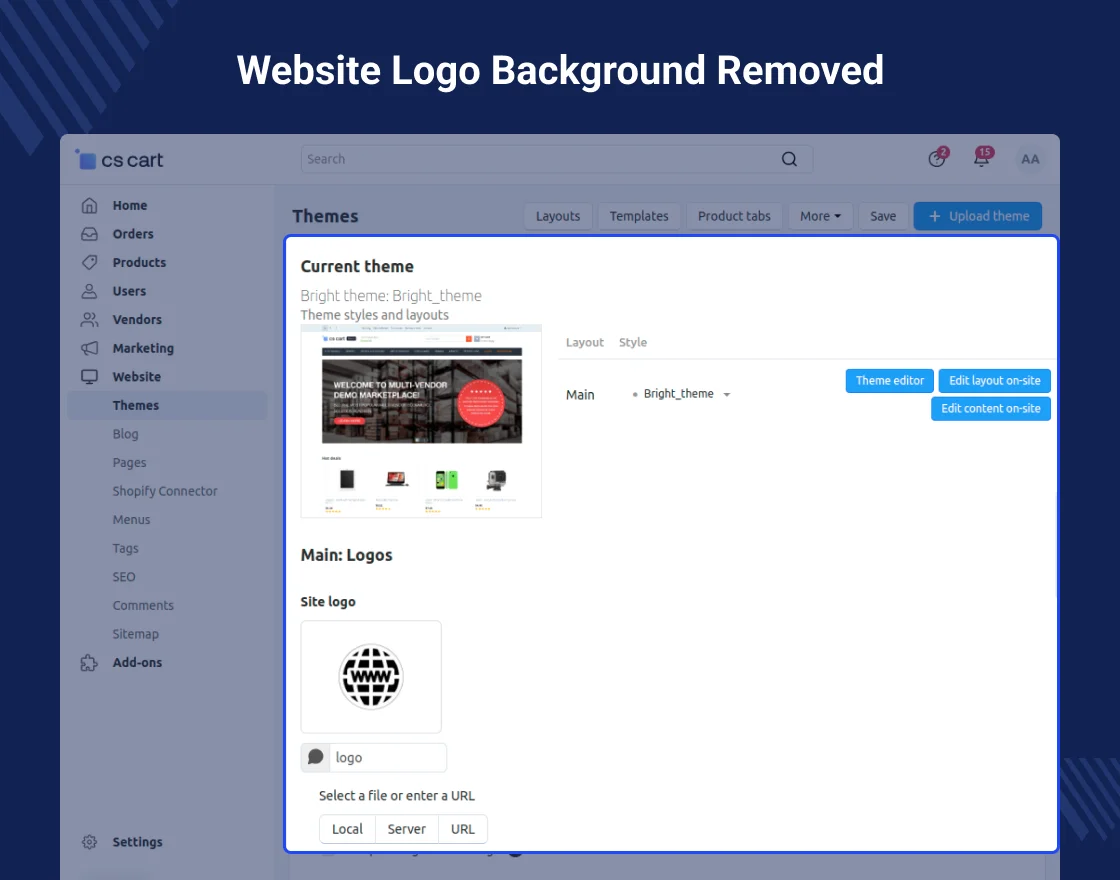Open the notifications bell icon
Screen dimensions: 1120x880
pos(982,159)
